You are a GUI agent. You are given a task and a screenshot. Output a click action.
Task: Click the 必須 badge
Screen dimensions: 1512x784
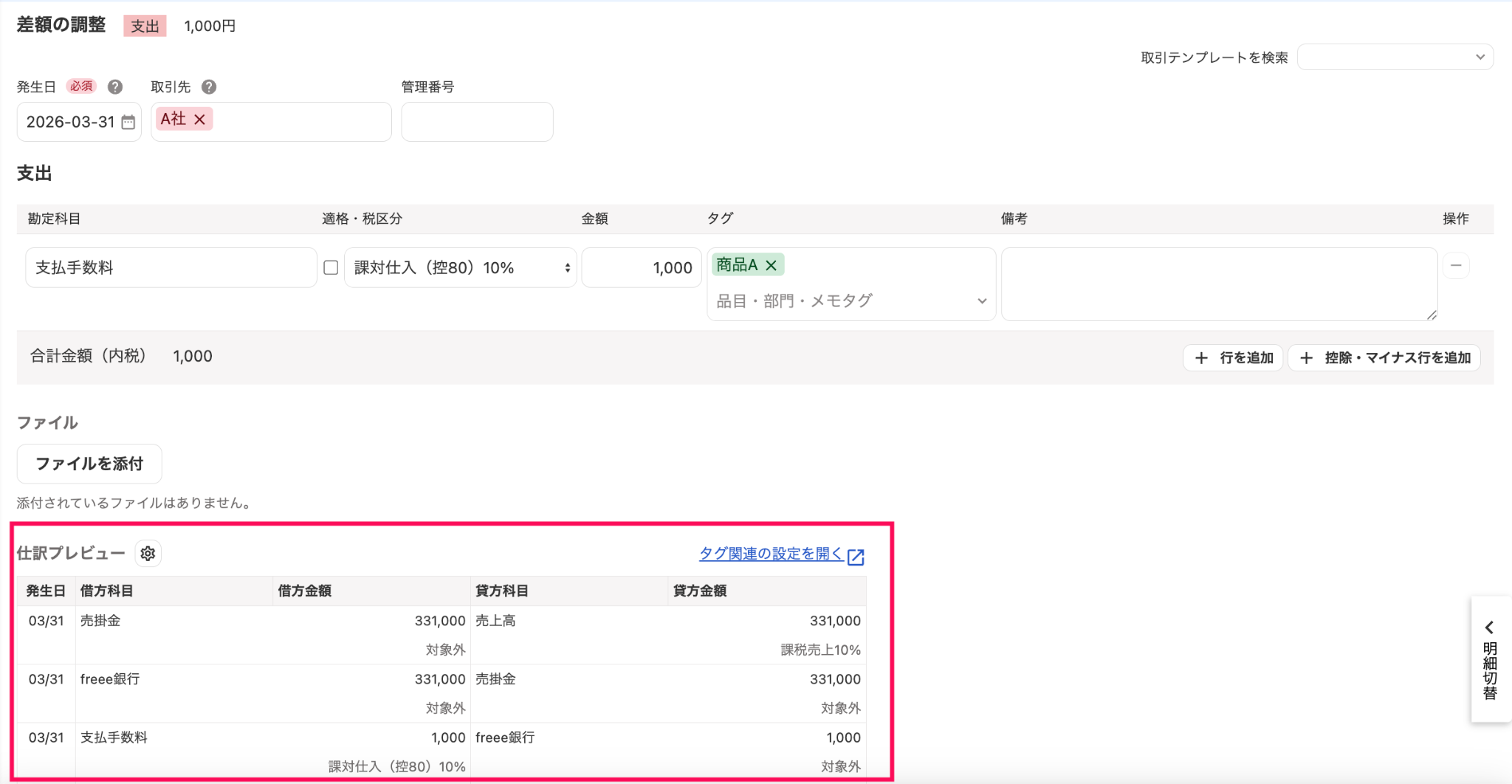tap(81, 86)
